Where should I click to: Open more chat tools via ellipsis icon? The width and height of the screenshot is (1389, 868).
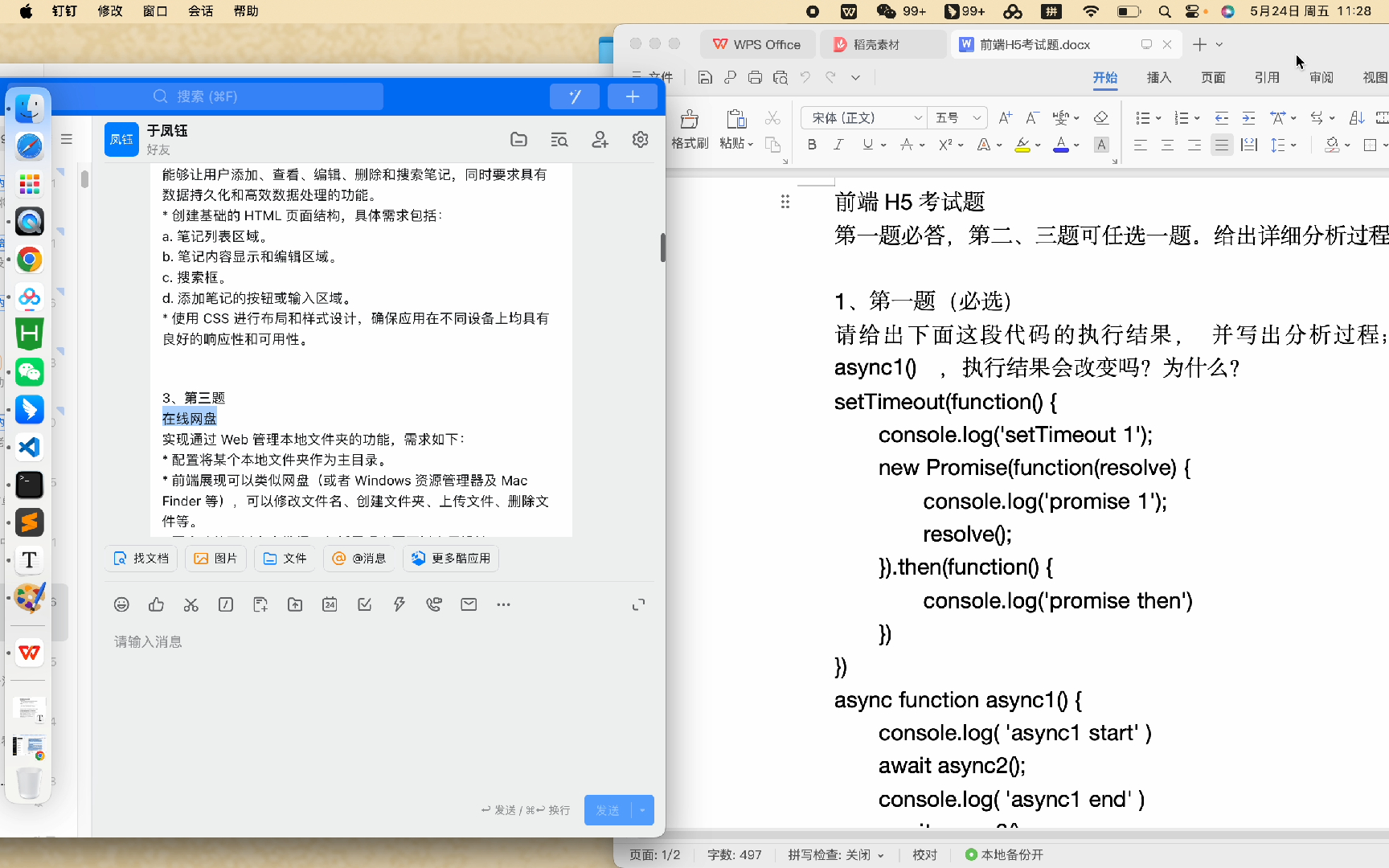(503, 604)
